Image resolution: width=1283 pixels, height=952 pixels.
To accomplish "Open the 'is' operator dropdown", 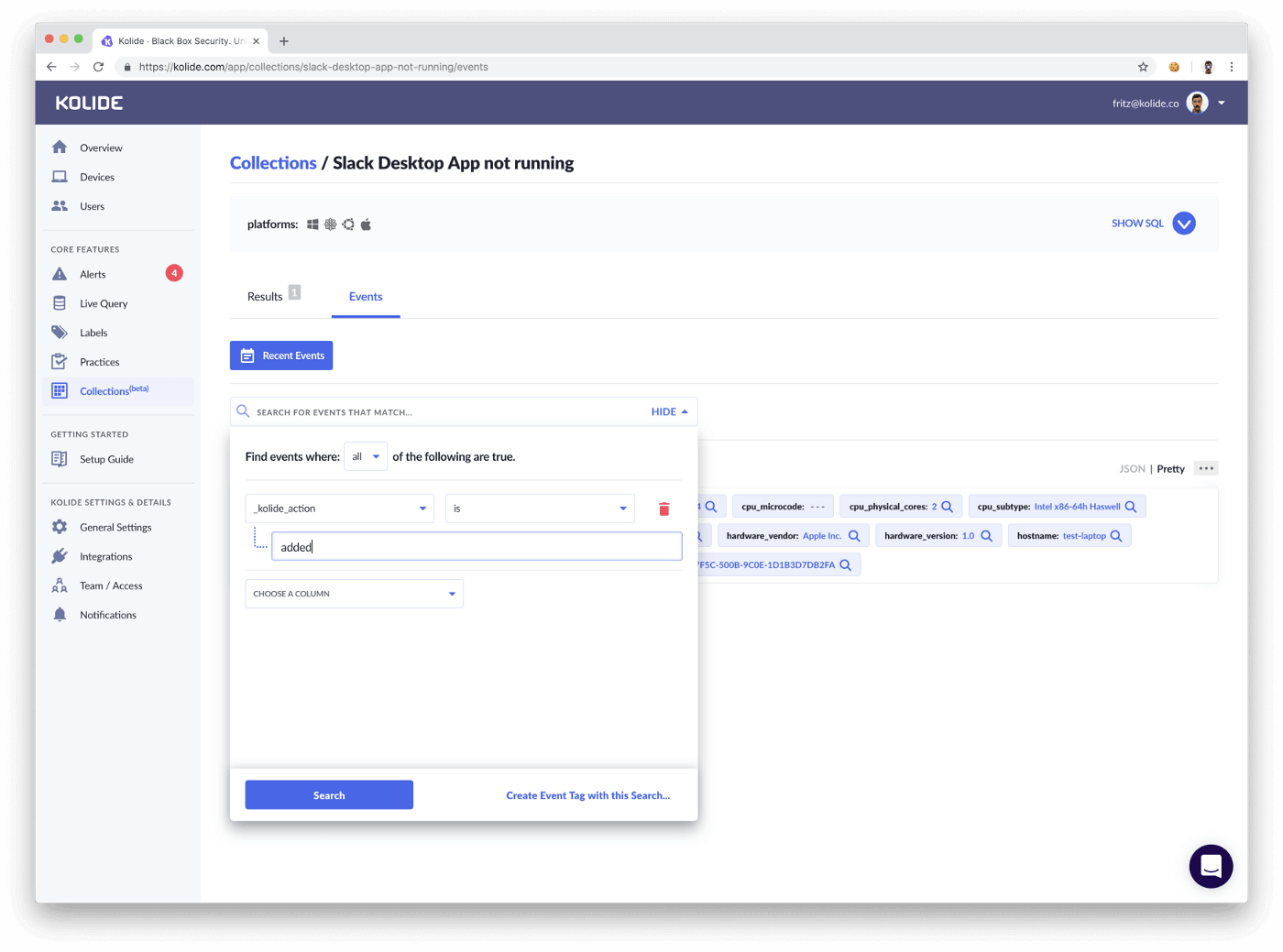I will [539, 508].
